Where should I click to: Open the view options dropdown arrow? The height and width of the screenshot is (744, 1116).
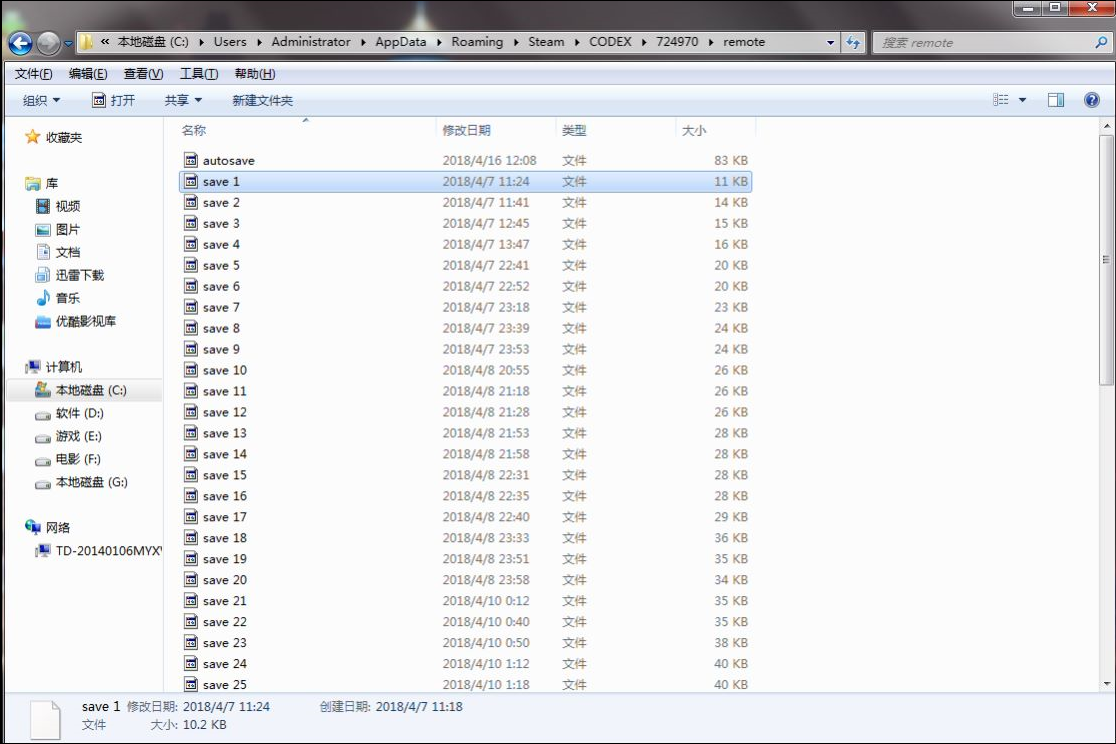coord(1022,100)
